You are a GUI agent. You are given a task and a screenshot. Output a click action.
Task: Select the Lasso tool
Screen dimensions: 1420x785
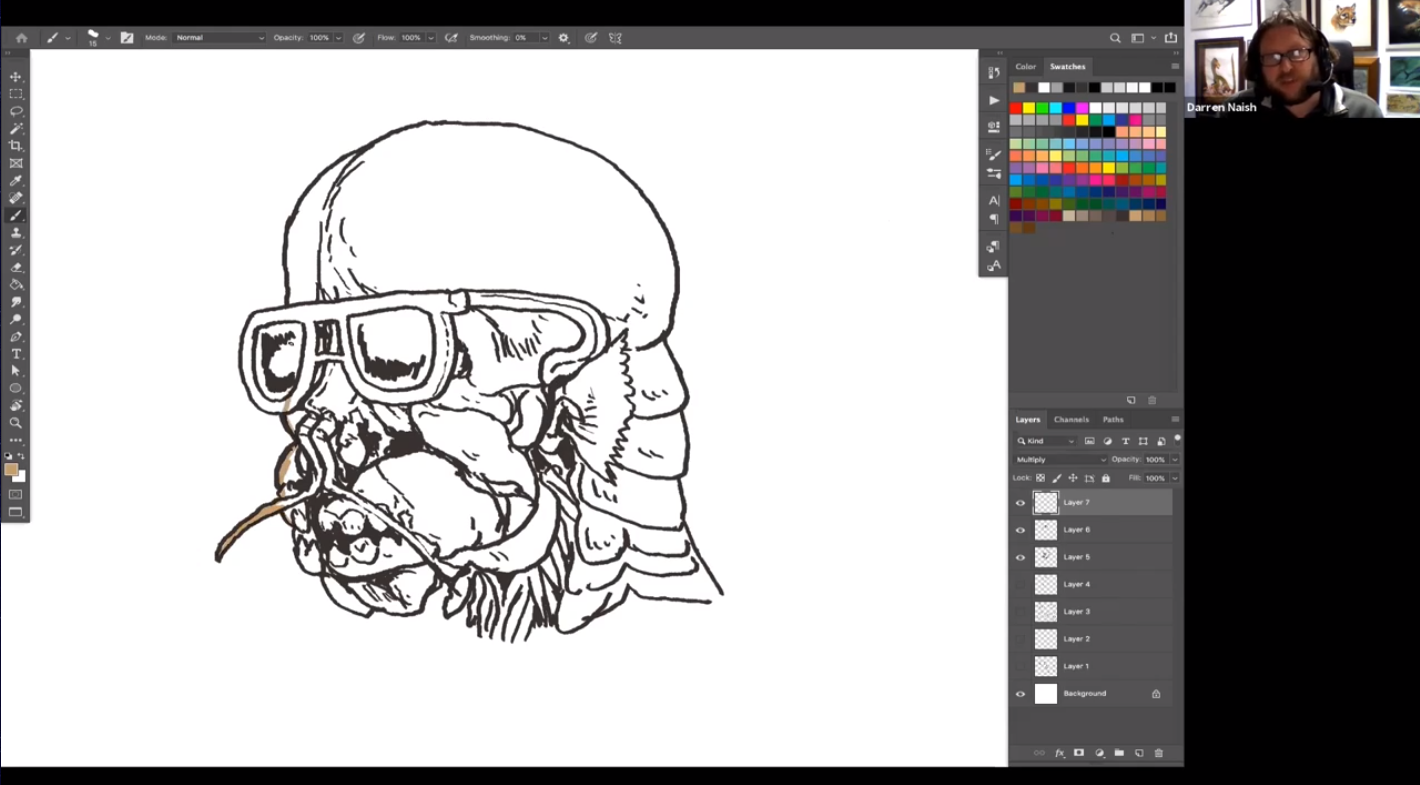pyautogui.click(x=16, y=111)
